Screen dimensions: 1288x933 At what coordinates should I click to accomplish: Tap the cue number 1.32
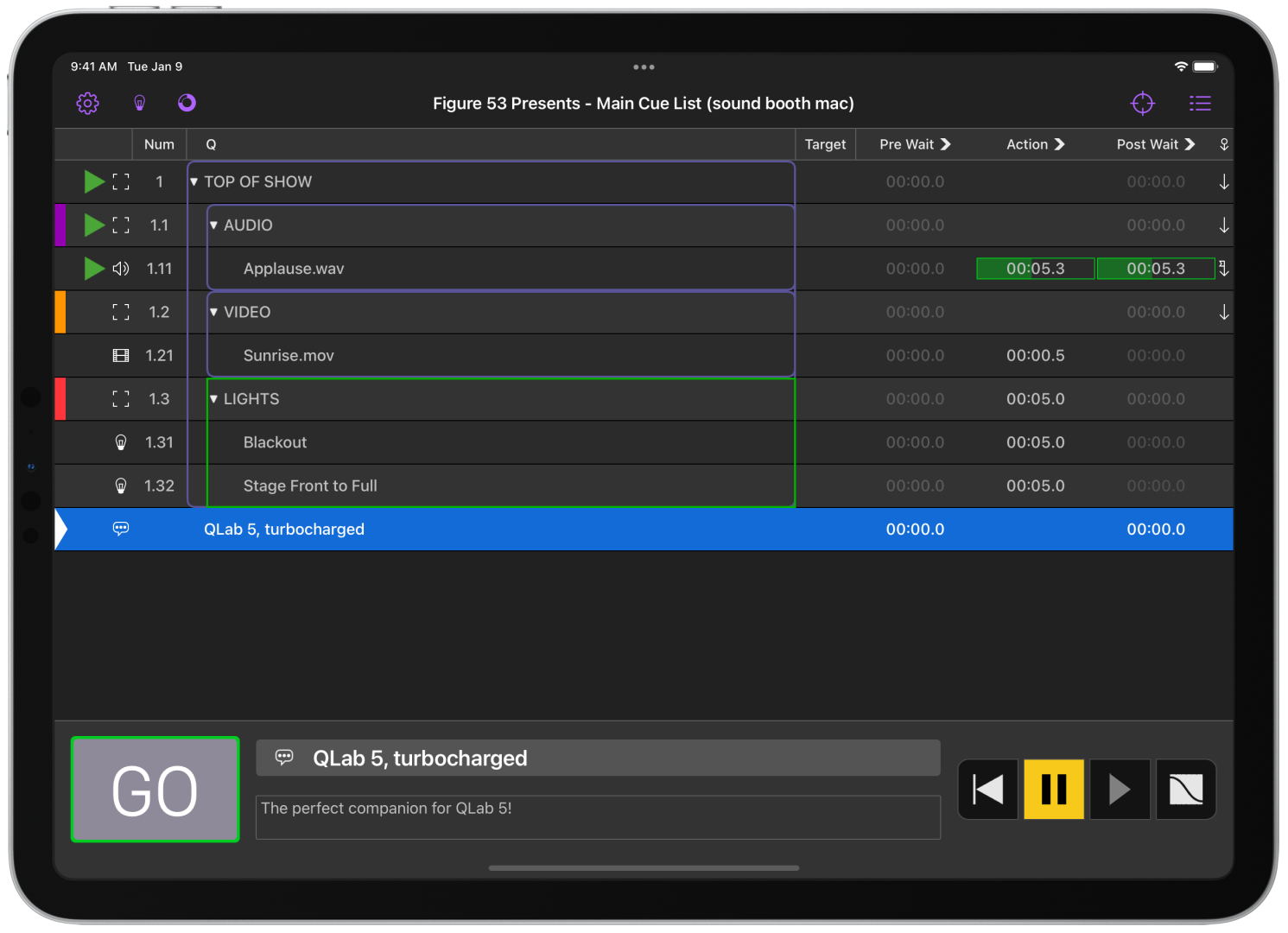[x=159, y=486]
